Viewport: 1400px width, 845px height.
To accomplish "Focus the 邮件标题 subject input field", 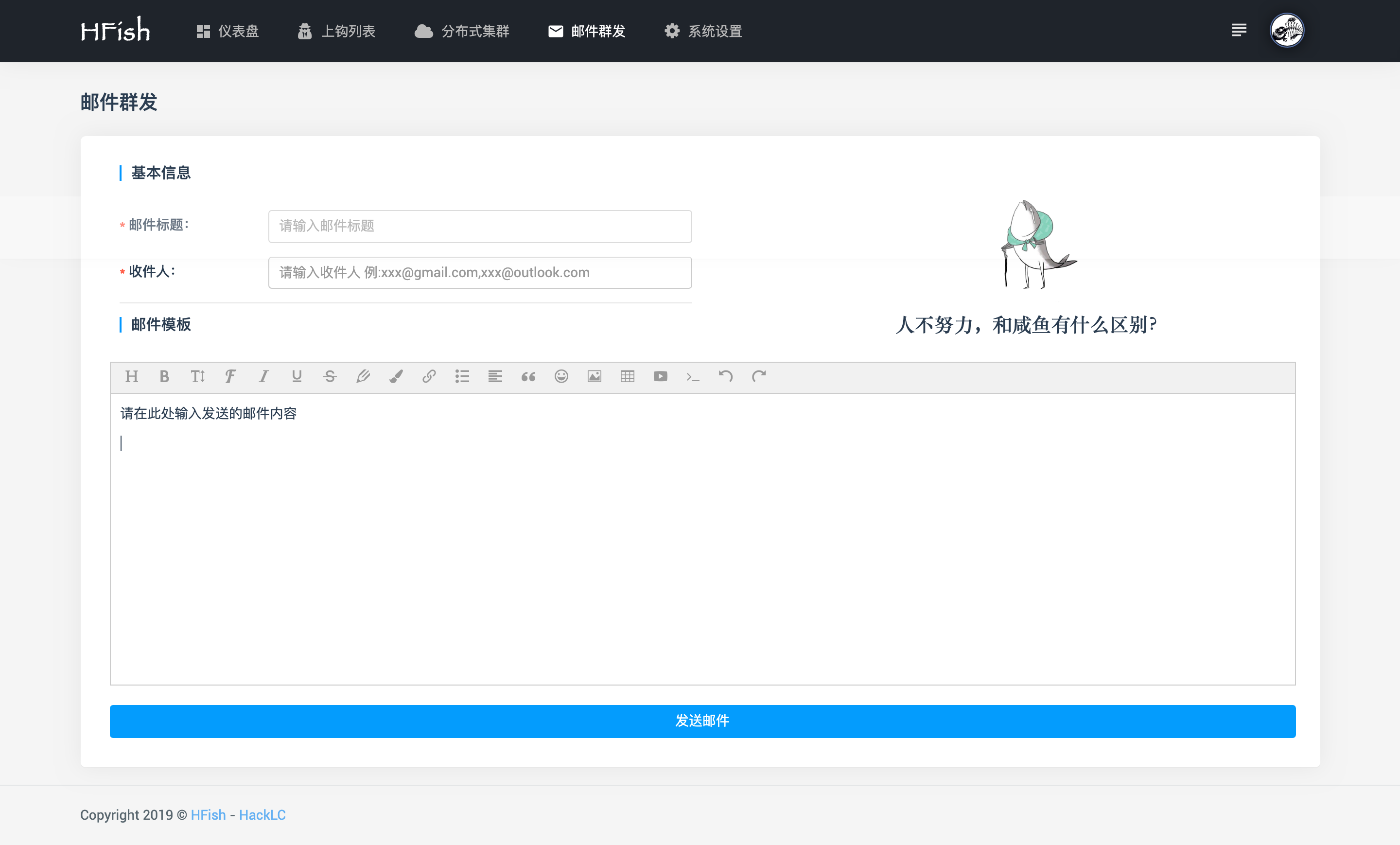I will 479,226.
